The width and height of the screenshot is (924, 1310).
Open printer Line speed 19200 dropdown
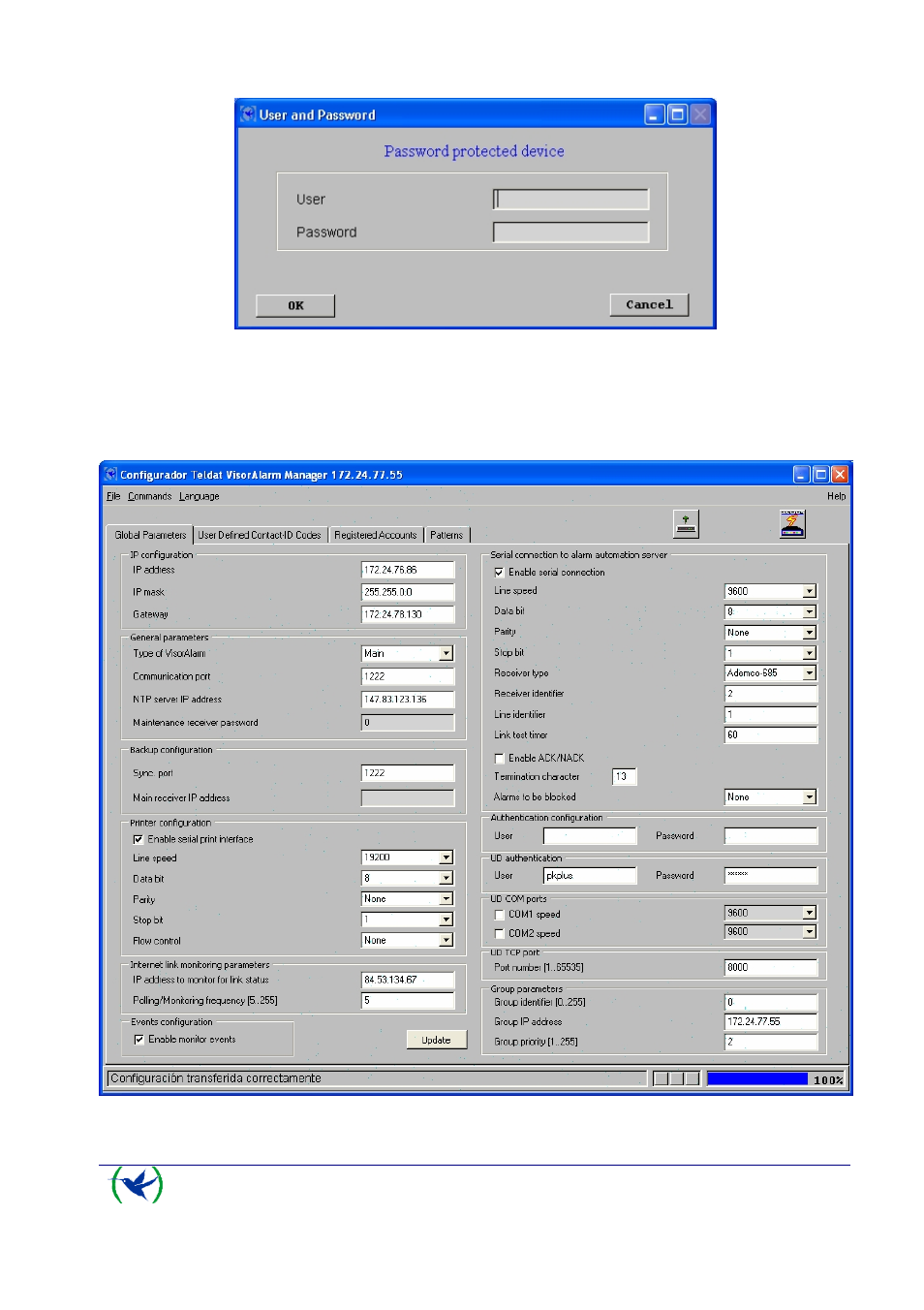447,858
